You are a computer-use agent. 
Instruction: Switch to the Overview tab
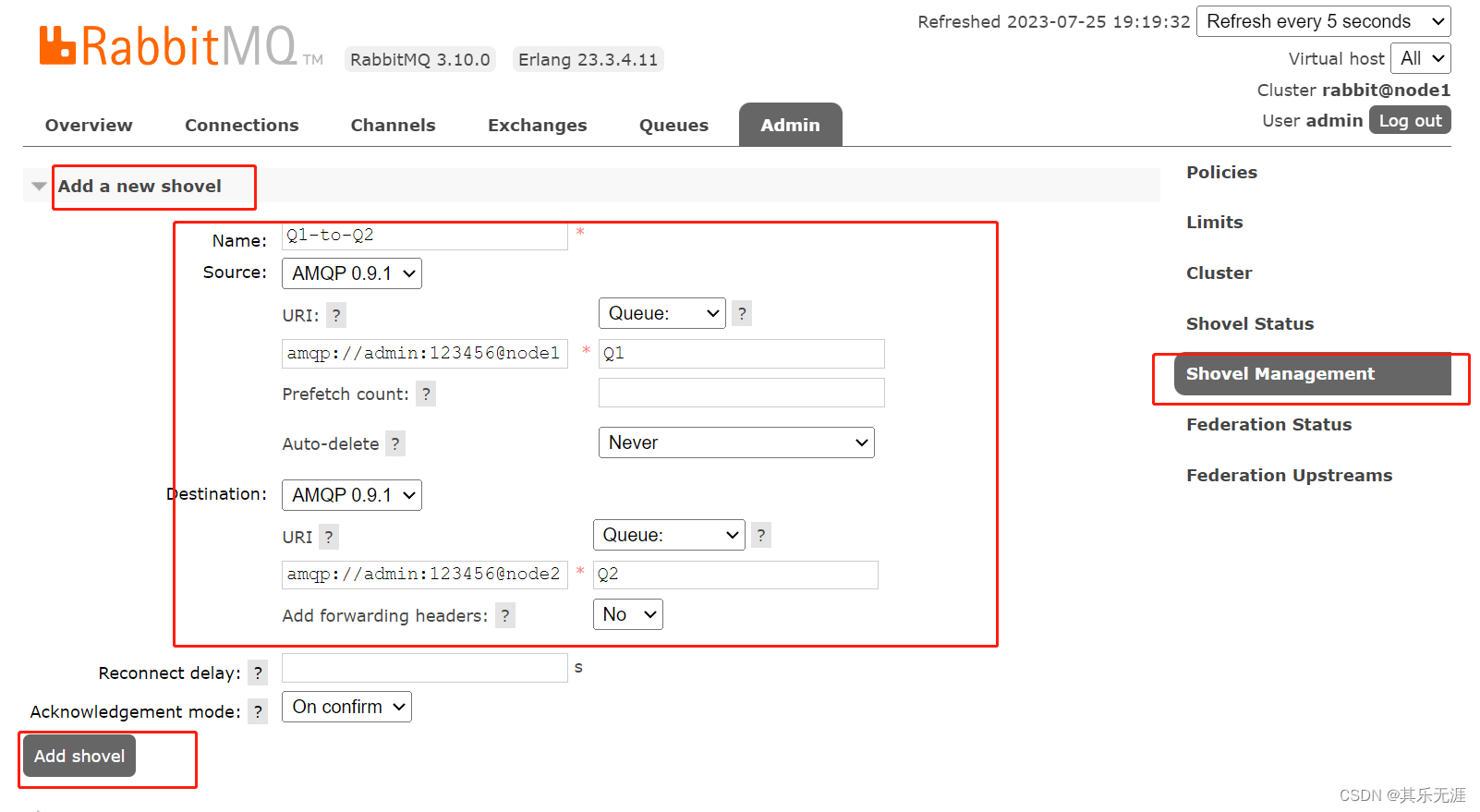click(x=89, y=126)
